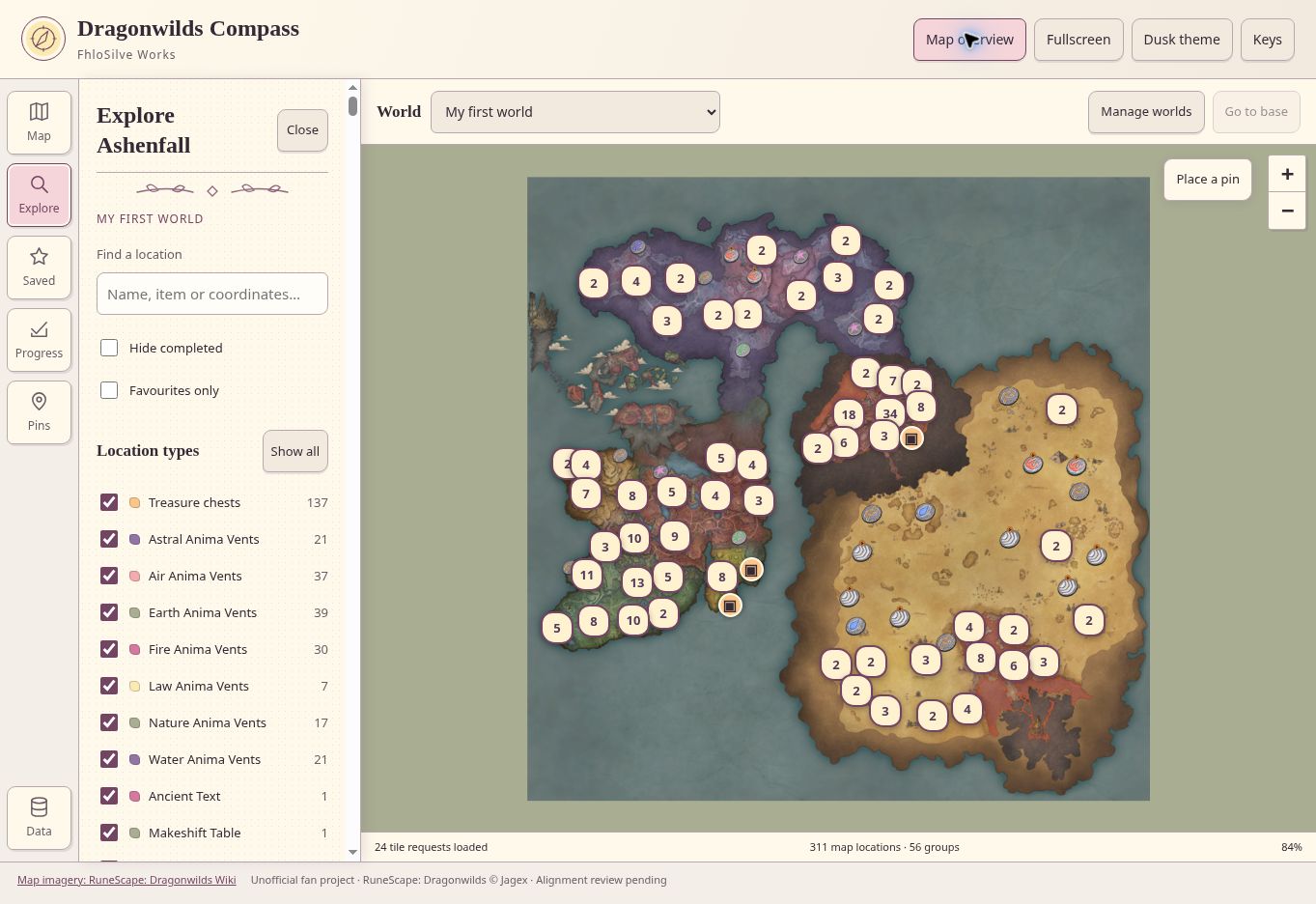Open Map imagery Dragonwilds Wiki link
The height and width of the screenshot is (904, 1316).
[x=126, y=880]
